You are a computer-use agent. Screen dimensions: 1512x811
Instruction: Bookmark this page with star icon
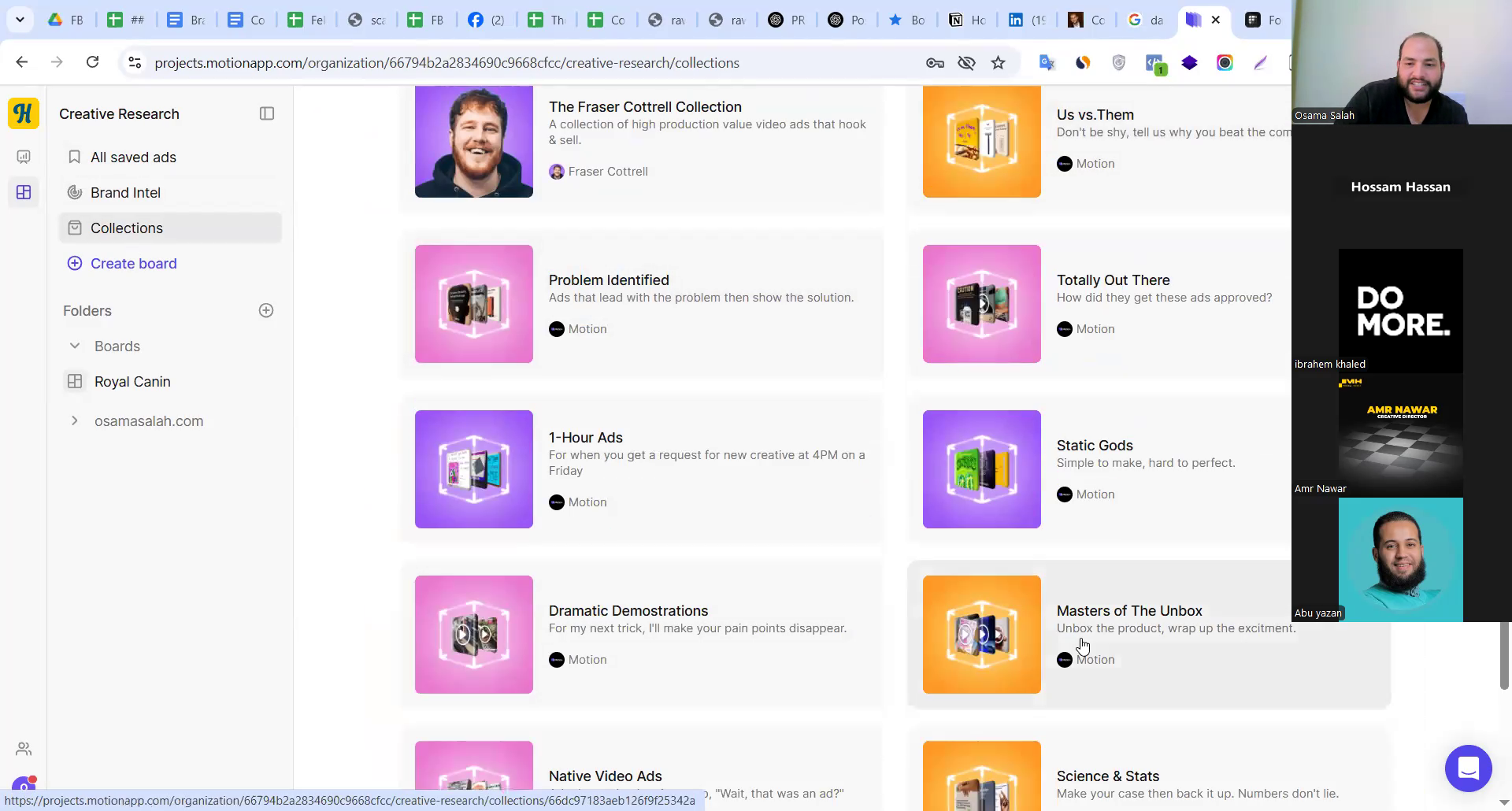click(998, 63)
